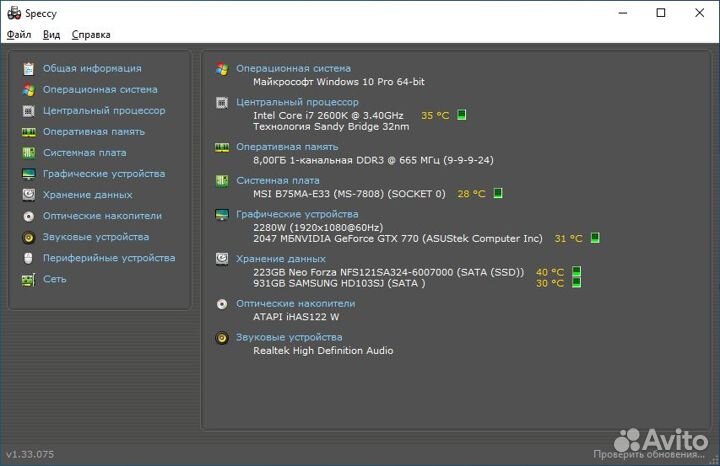Click the Системная плата heading in summary

[278, 180]
